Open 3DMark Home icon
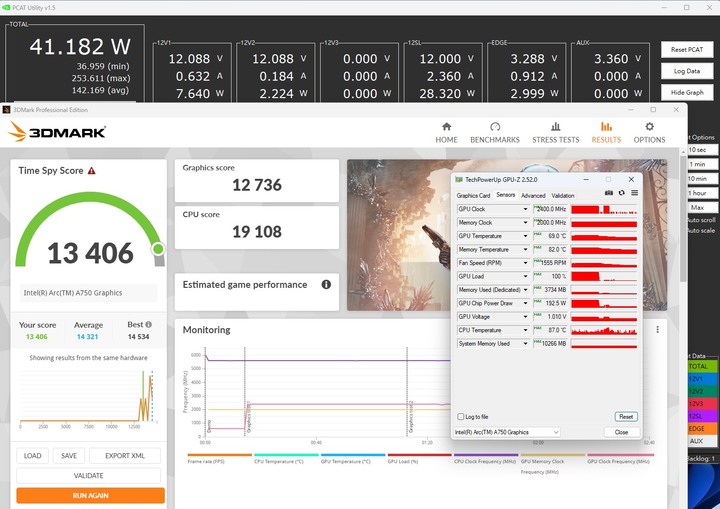 pyautogui.click(x=446, y=127)
